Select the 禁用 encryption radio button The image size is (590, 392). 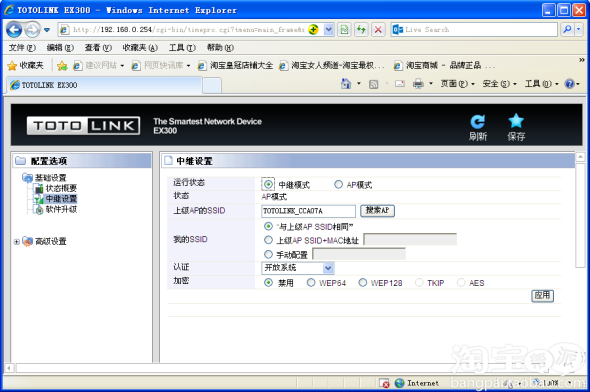click(x=268, y=283)
